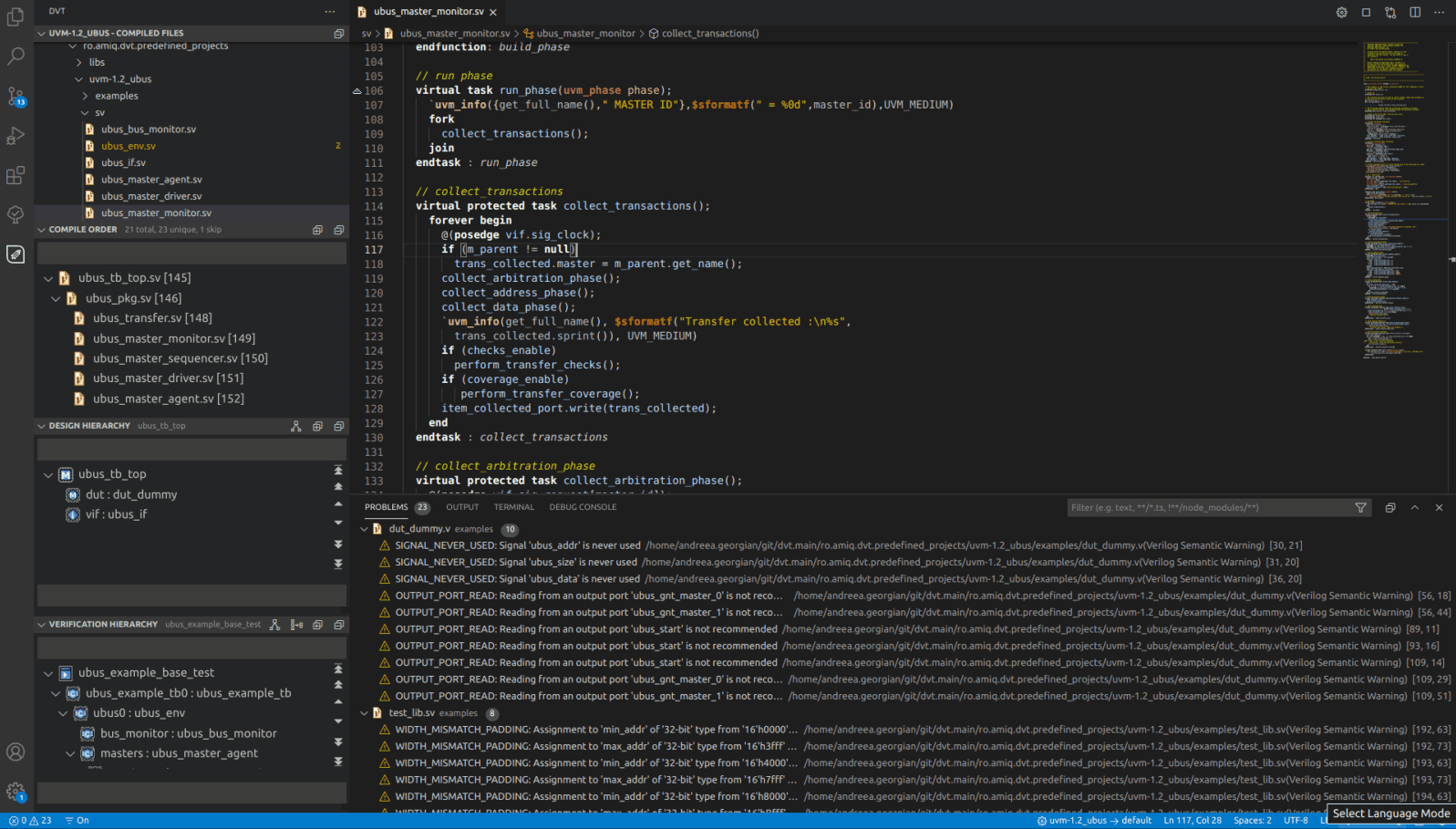The image size is (1456, 829).
Task: Collapse all in Compiled Files section
Action: pos(339,33)
